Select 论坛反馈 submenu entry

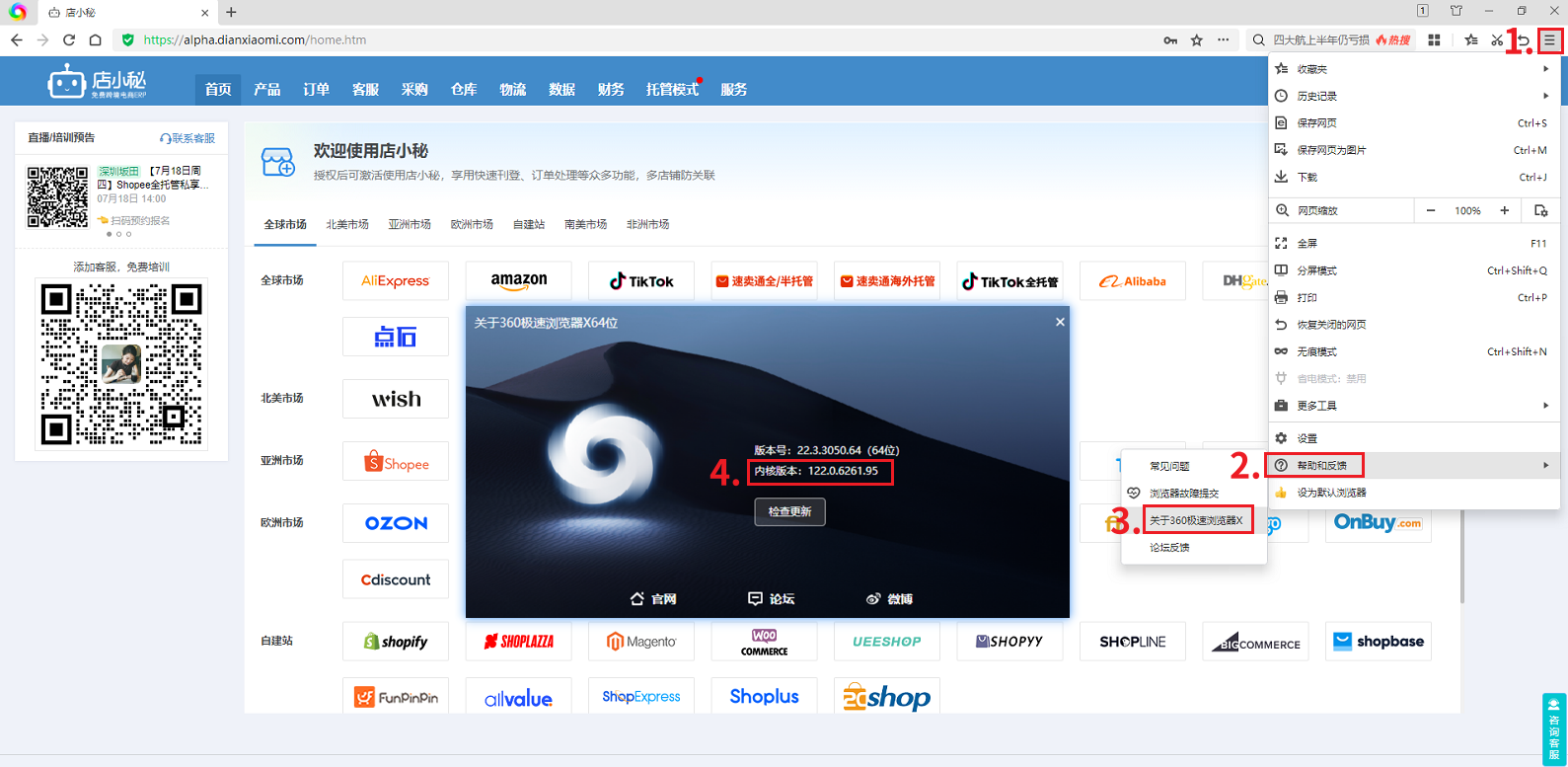tap(1194, 547)
